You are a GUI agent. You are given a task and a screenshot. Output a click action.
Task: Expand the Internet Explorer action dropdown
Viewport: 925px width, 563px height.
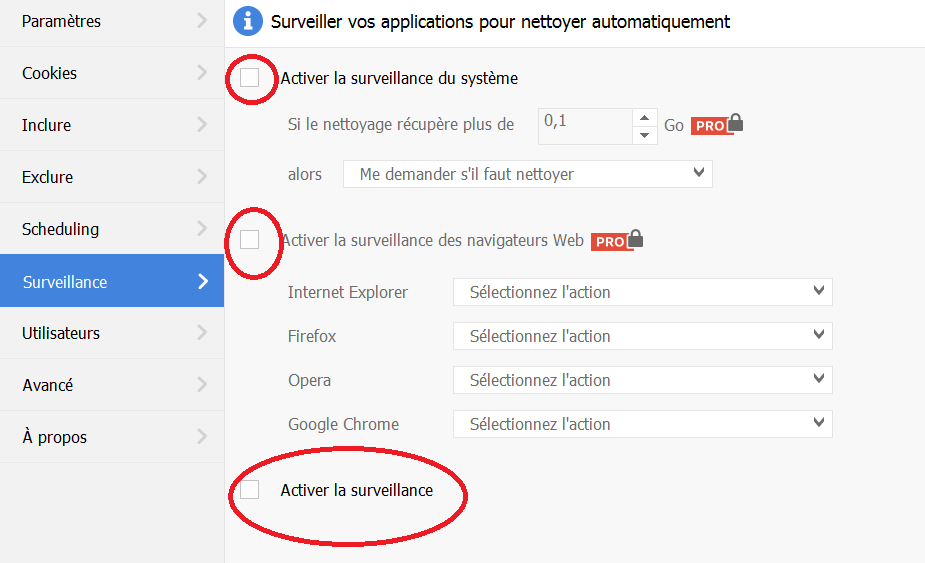642,292
